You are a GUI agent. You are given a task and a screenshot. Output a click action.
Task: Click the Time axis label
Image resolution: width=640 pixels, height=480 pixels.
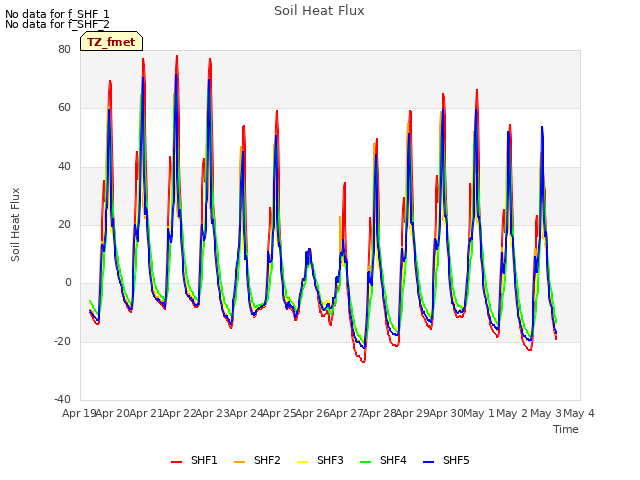(x=566, y=429)
